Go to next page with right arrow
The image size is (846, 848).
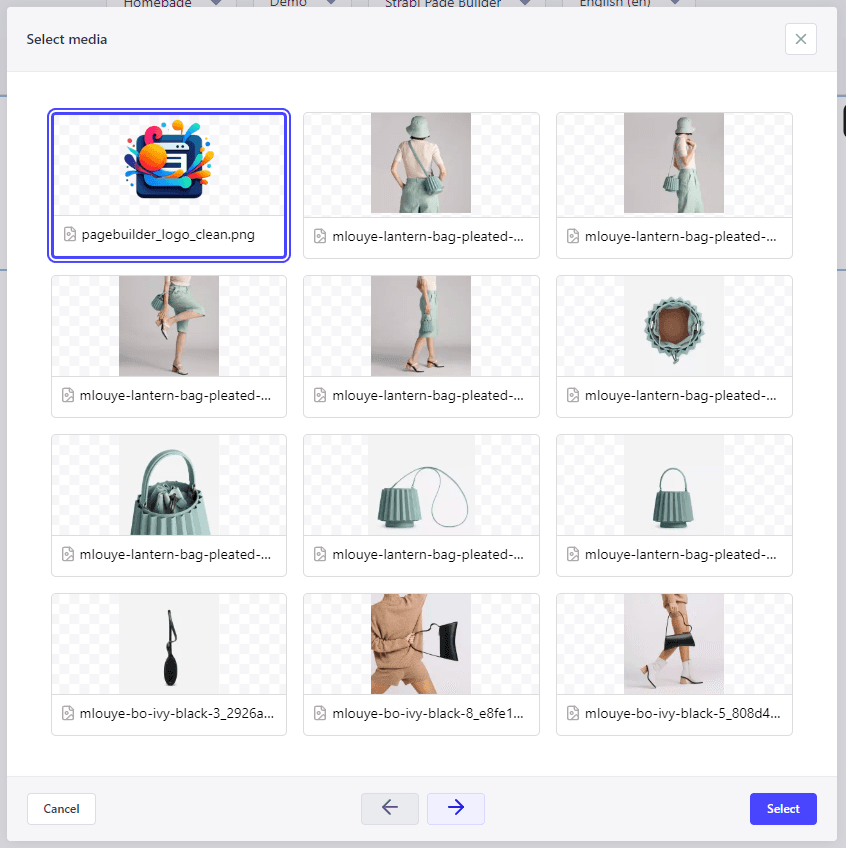455,809
